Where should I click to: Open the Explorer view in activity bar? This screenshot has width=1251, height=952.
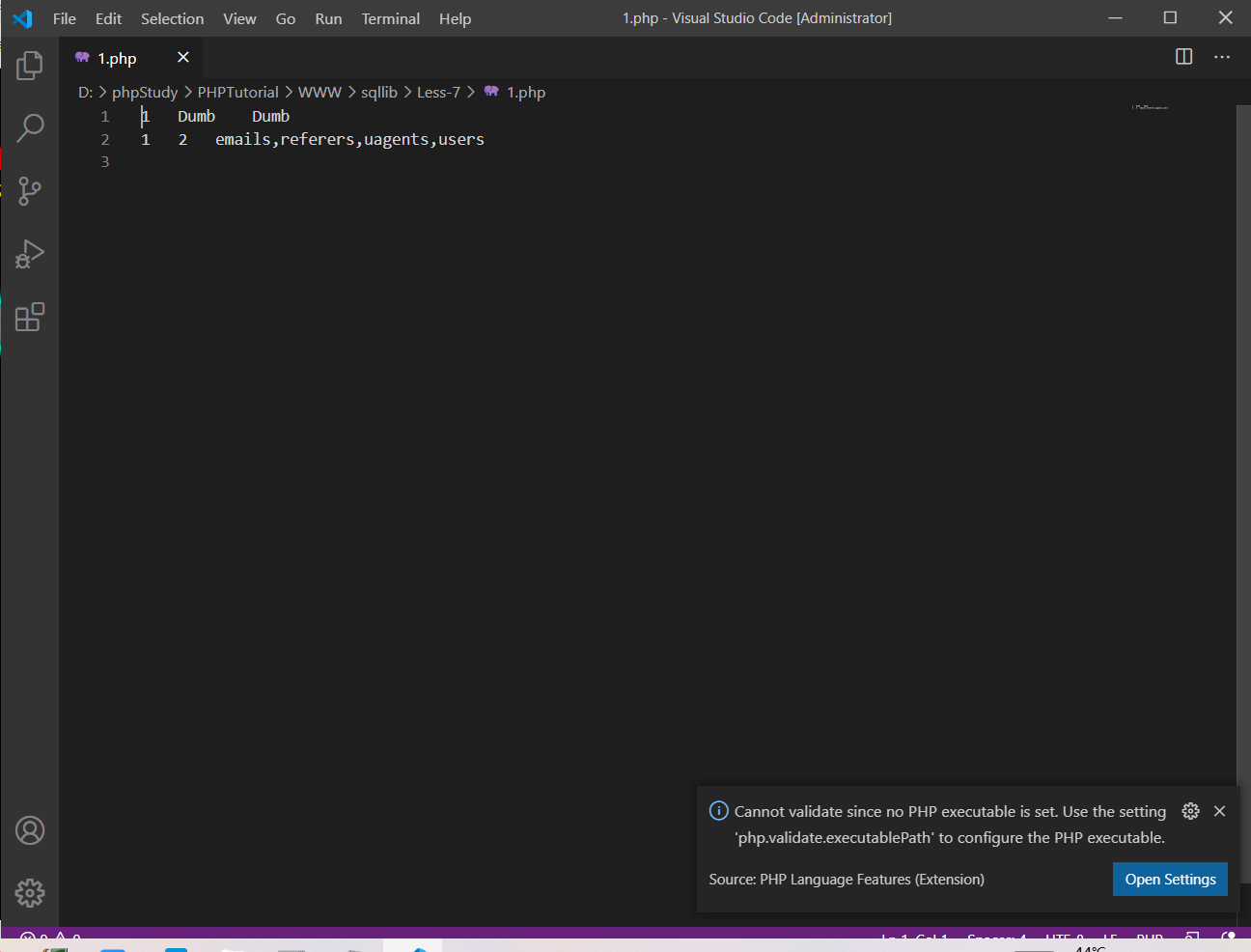click(x=30, y=66)
